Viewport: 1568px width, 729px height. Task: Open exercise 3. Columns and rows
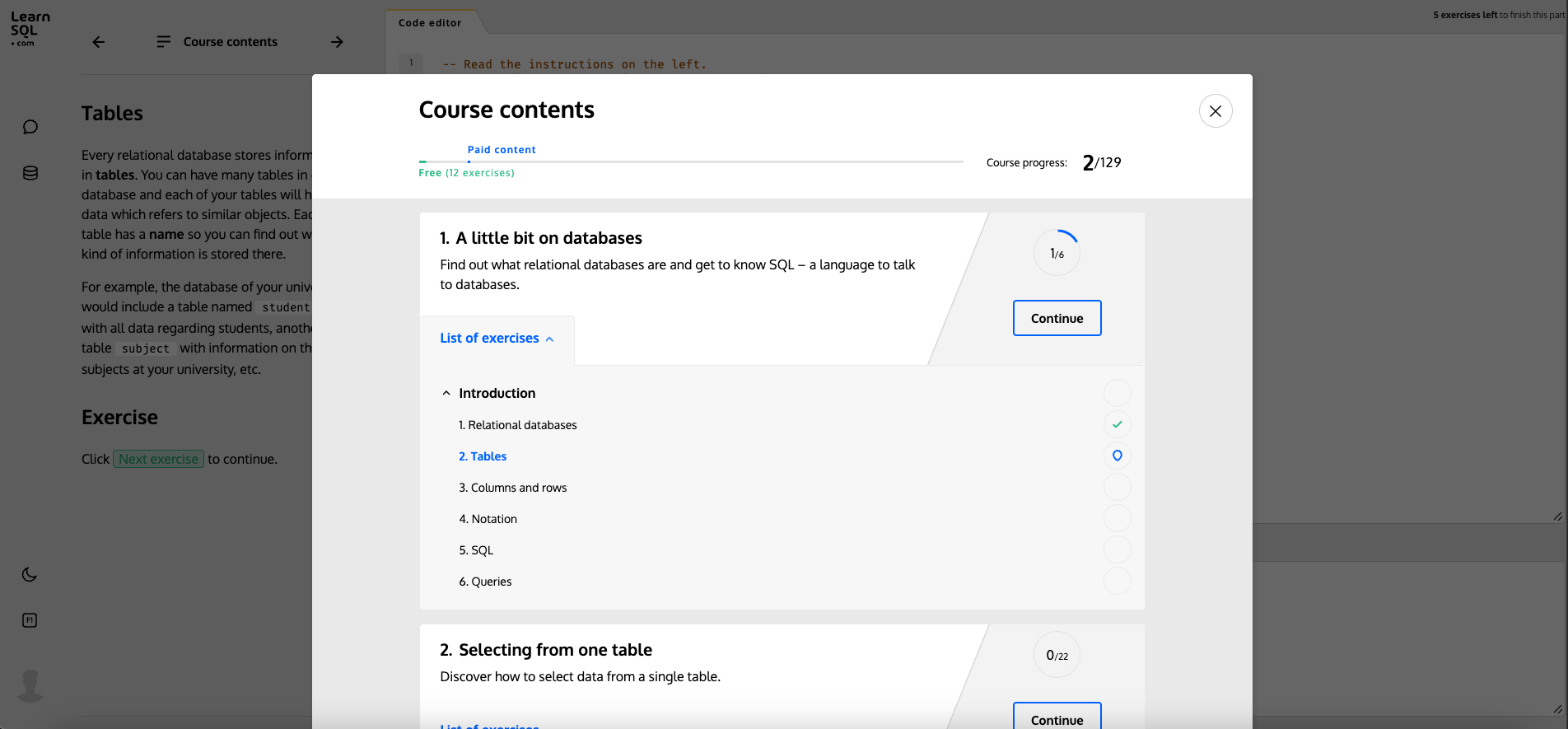click(x=513, y=488)
